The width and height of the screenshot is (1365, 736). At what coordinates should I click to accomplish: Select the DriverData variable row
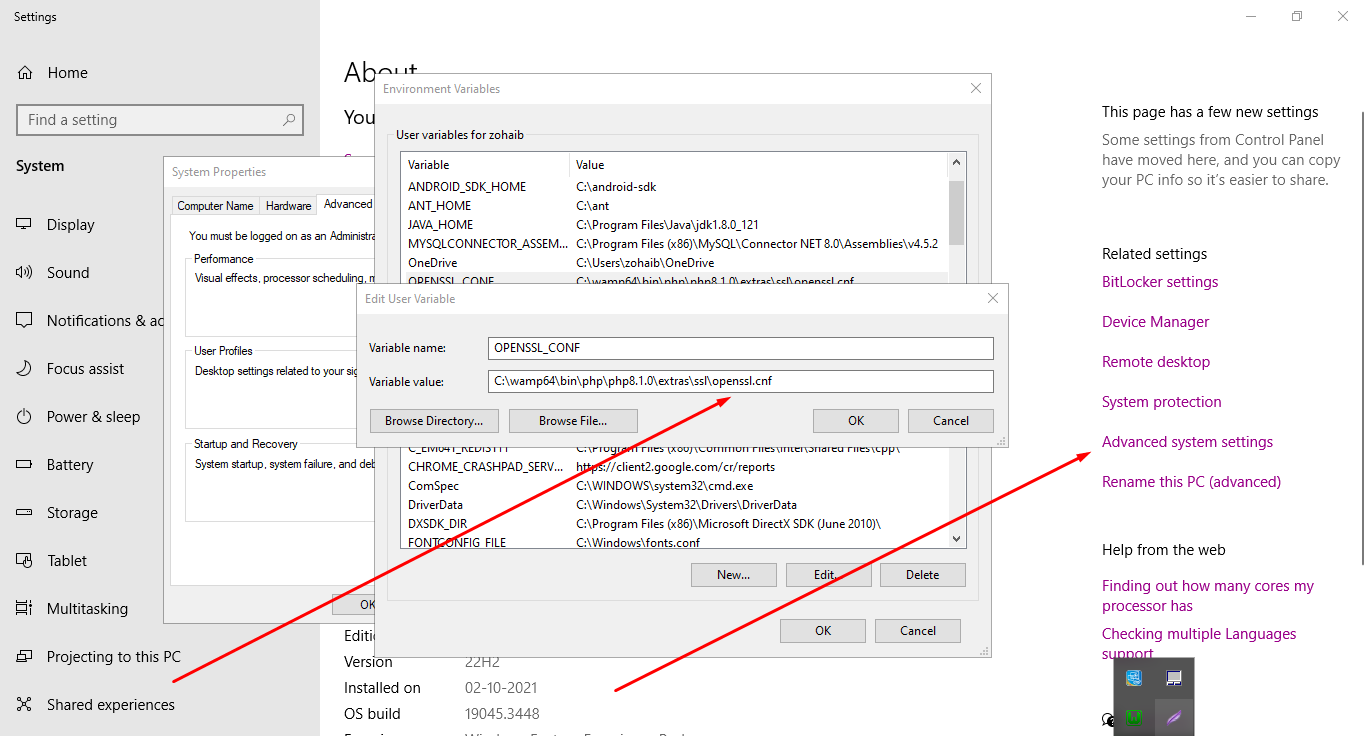coord(675,505)
